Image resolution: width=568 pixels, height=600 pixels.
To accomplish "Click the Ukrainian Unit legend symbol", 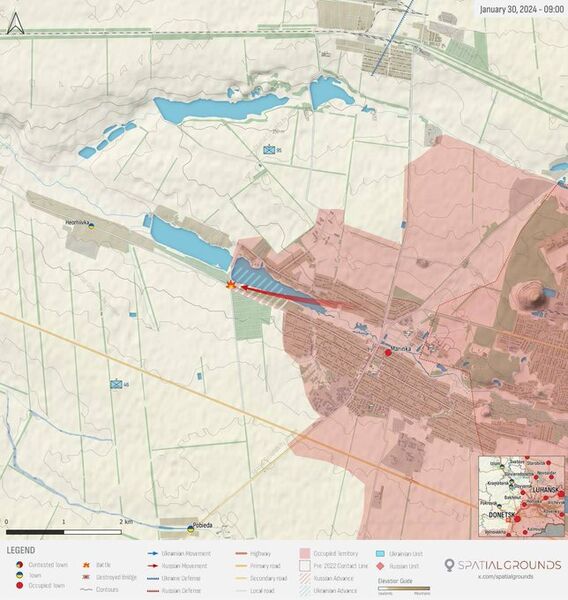I will pyautogui.click(x=380, y=554).
